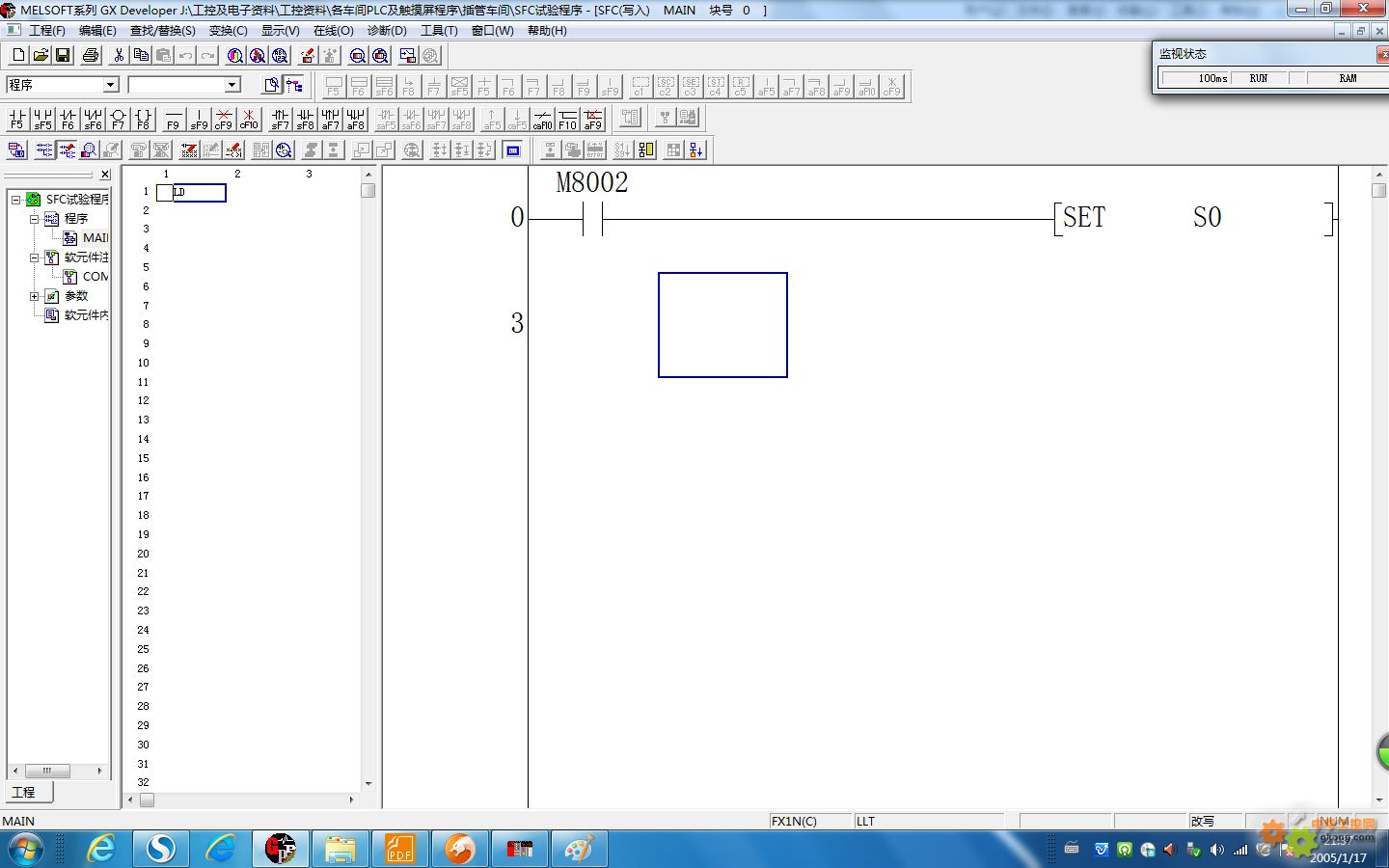
Task: Close the project list panel with X
Action: [x=105, y=175]
